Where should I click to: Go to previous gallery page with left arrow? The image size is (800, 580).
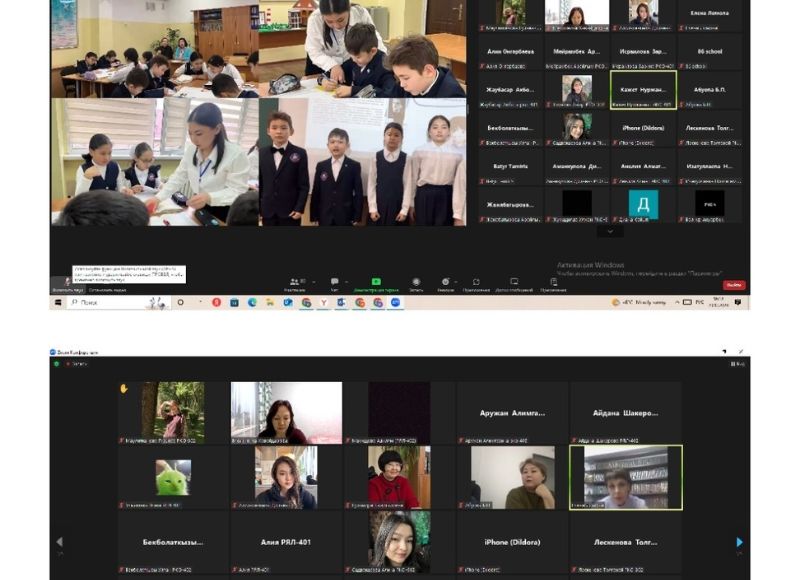(59, 543)
